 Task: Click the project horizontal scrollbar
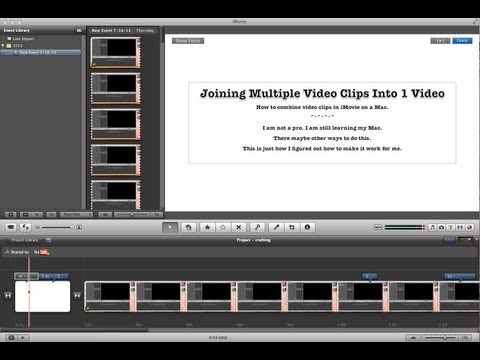coord(74,330)
